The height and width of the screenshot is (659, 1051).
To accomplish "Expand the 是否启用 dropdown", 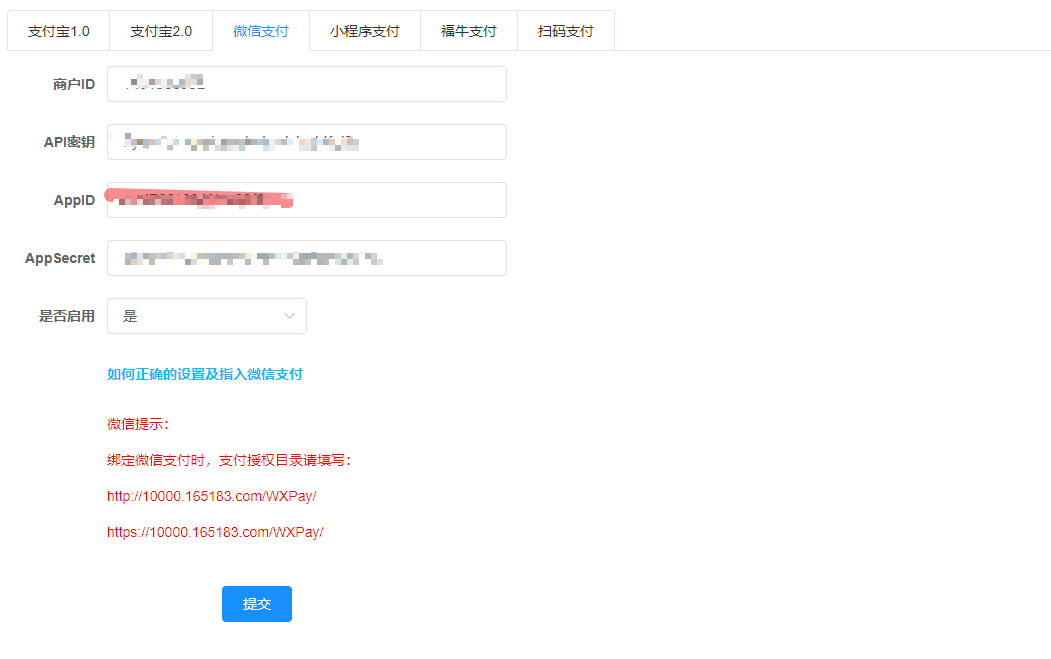I will coord(206,316).
